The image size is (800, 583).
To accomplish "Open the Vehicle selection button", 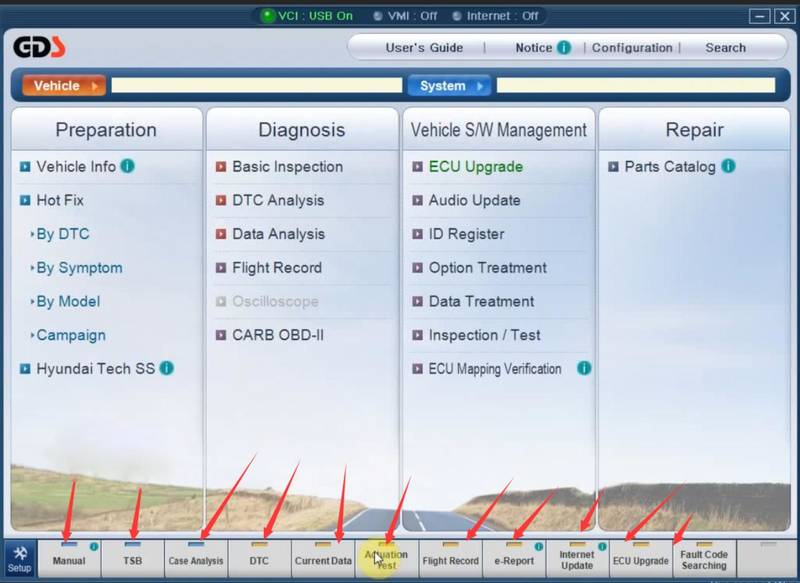I will click(64, 86).
